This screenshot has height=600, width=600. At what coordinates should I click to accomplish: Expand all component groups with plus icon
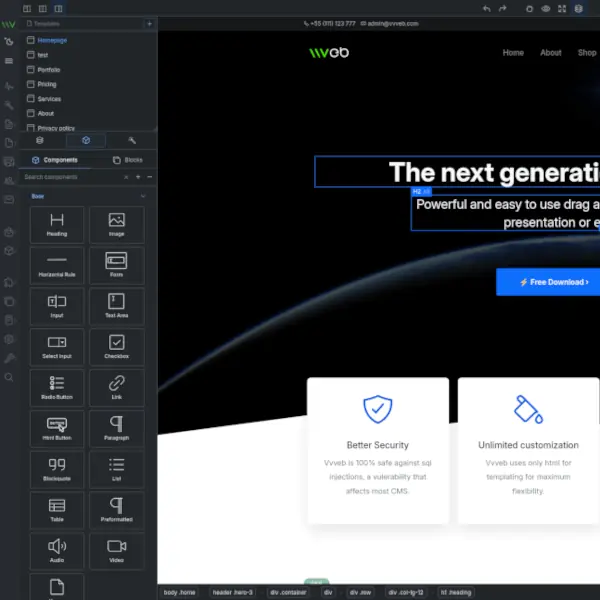click(x=138, y=177)
